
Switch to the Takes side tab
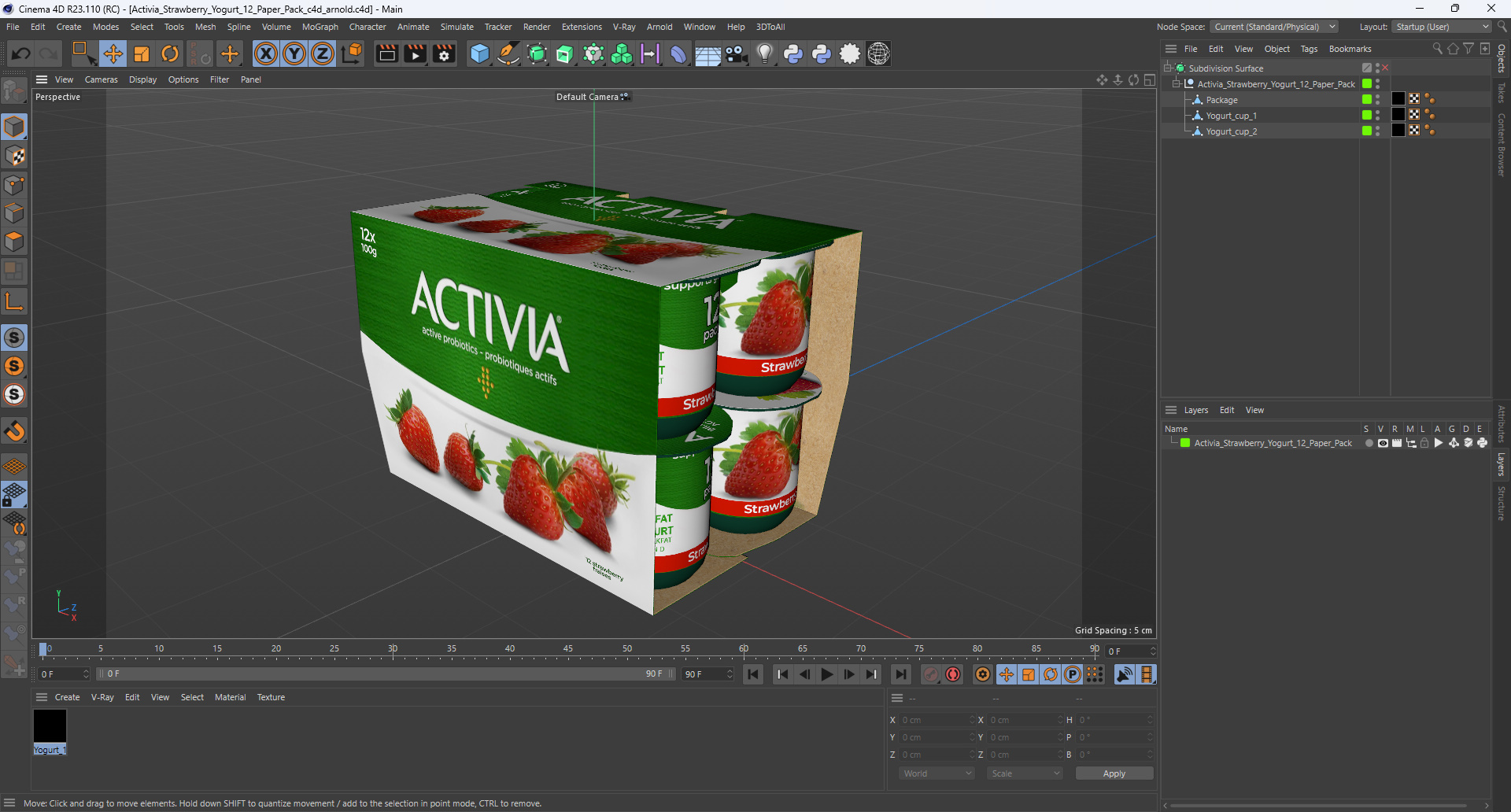[1502, 92]
